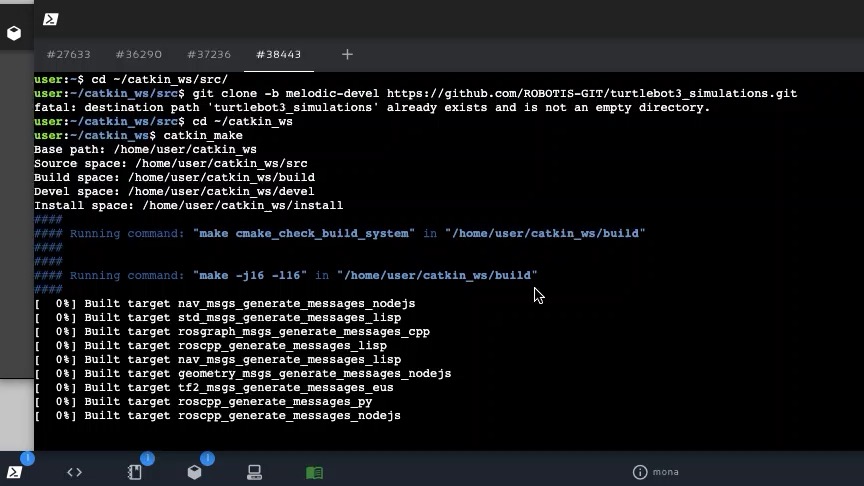Click the Source space output line

point(171,164)
